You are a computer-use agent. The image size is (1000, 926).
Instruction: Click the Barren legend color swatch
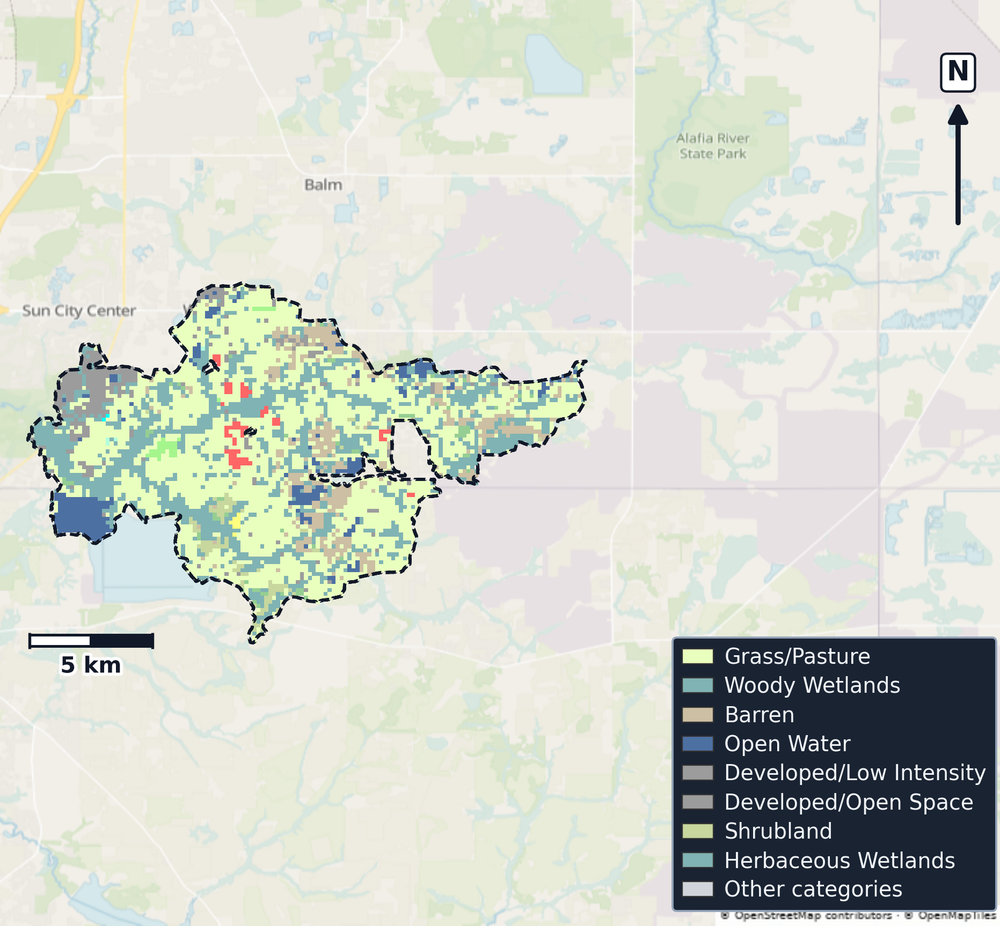click(697, 714)
